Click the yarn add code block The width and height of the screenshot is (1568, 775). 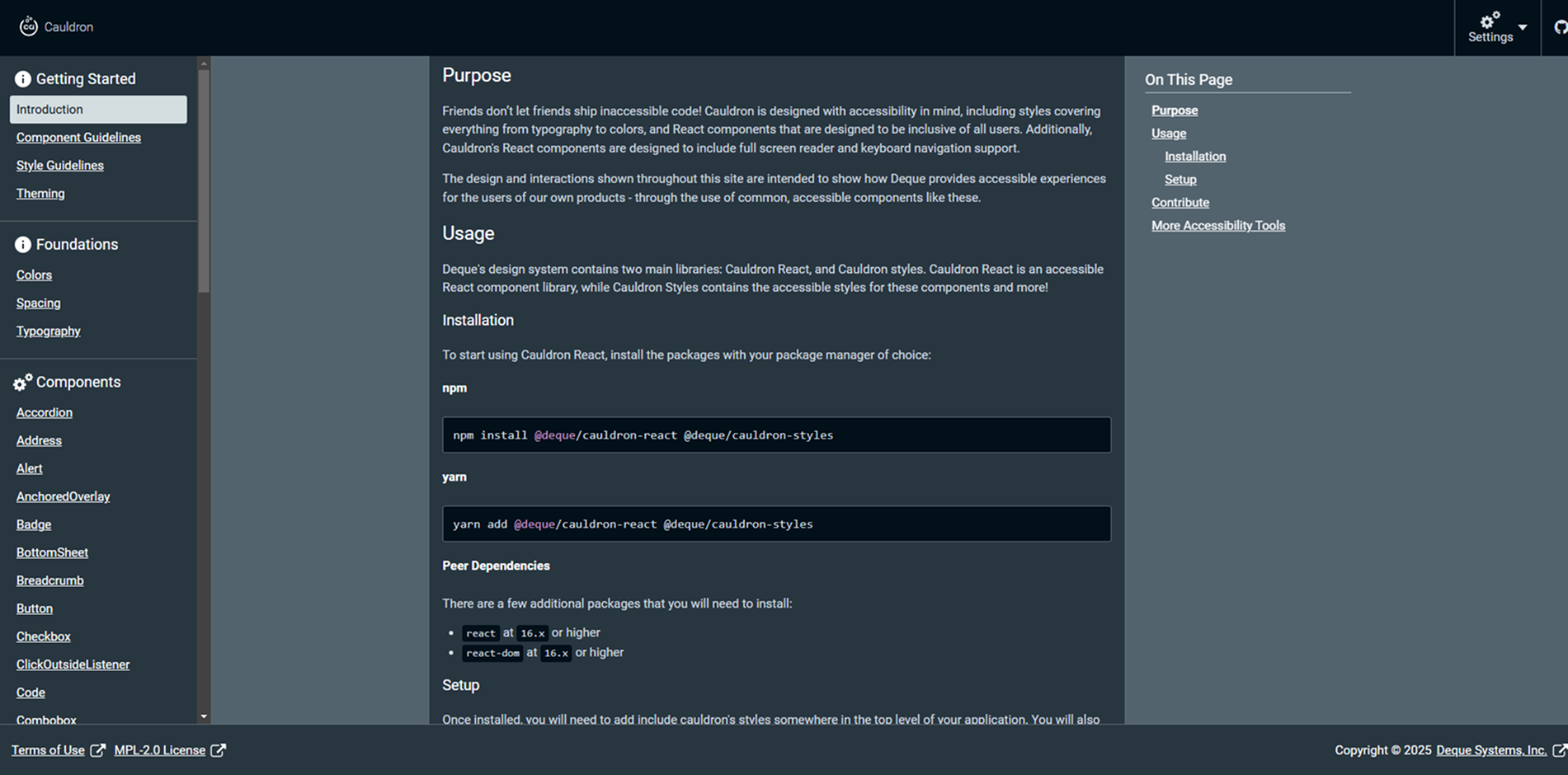click(x=776, y=524)
